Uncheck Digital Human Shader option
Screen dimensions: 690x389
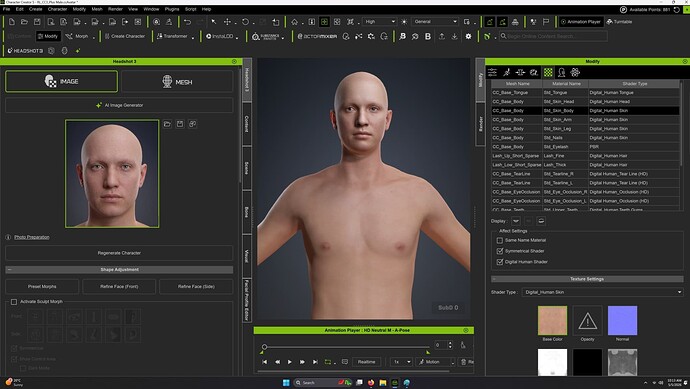pyautogui.click(x=499, y=262)
